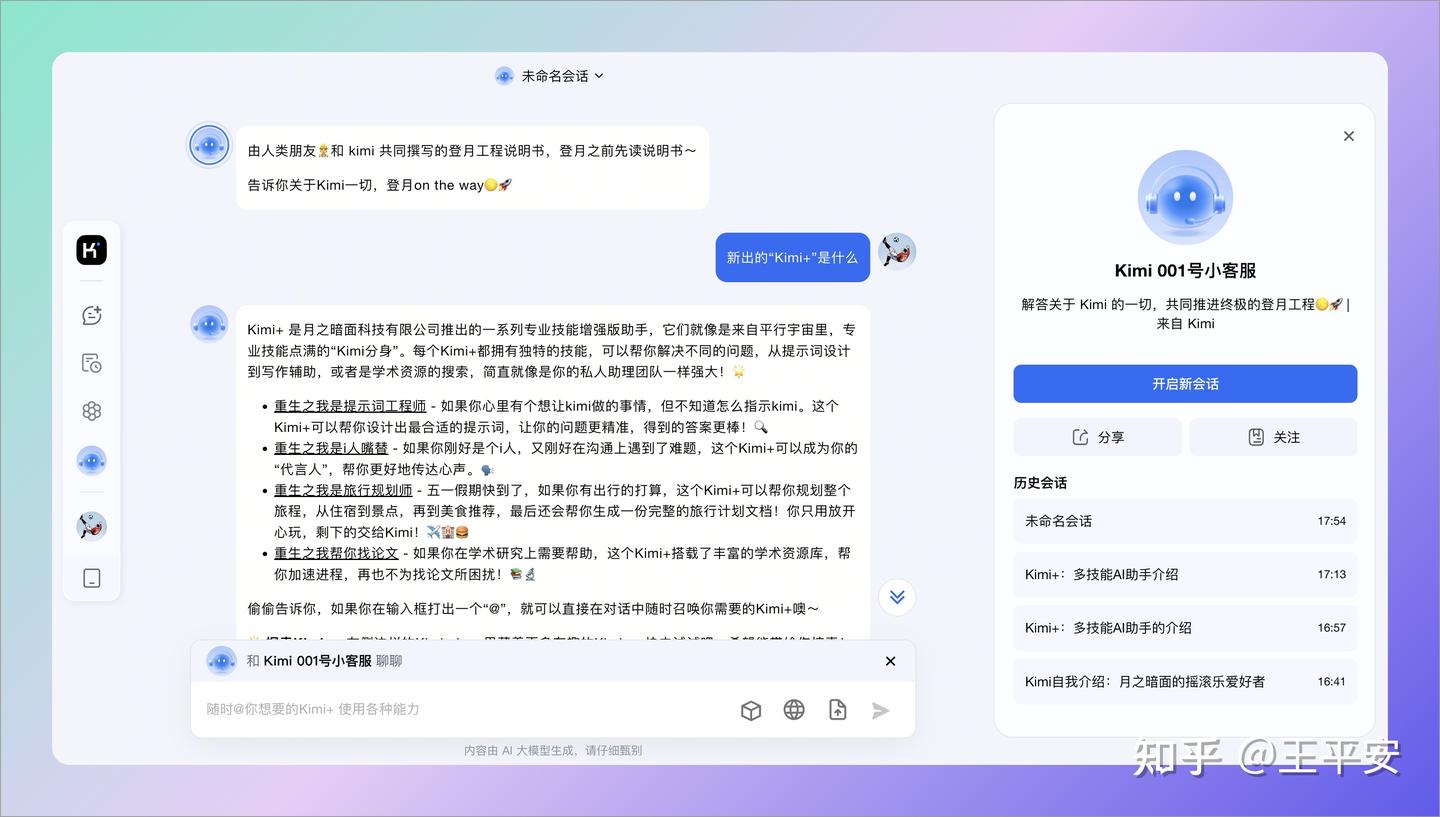
Task: Click the cube icon in the input toolbar
Action: tap(751, 710)
